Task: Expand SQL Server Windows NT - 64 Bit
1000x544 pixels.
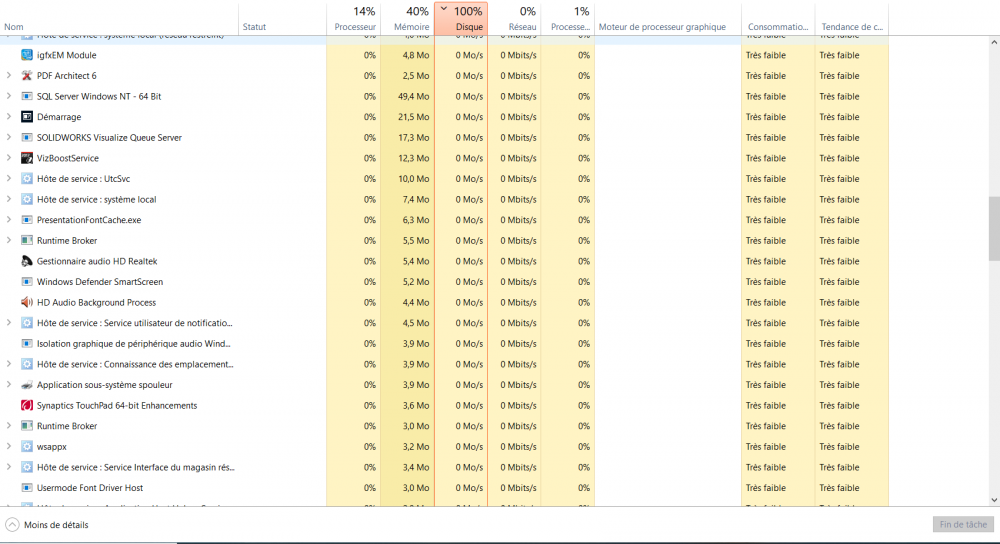Action: (8, 96)
